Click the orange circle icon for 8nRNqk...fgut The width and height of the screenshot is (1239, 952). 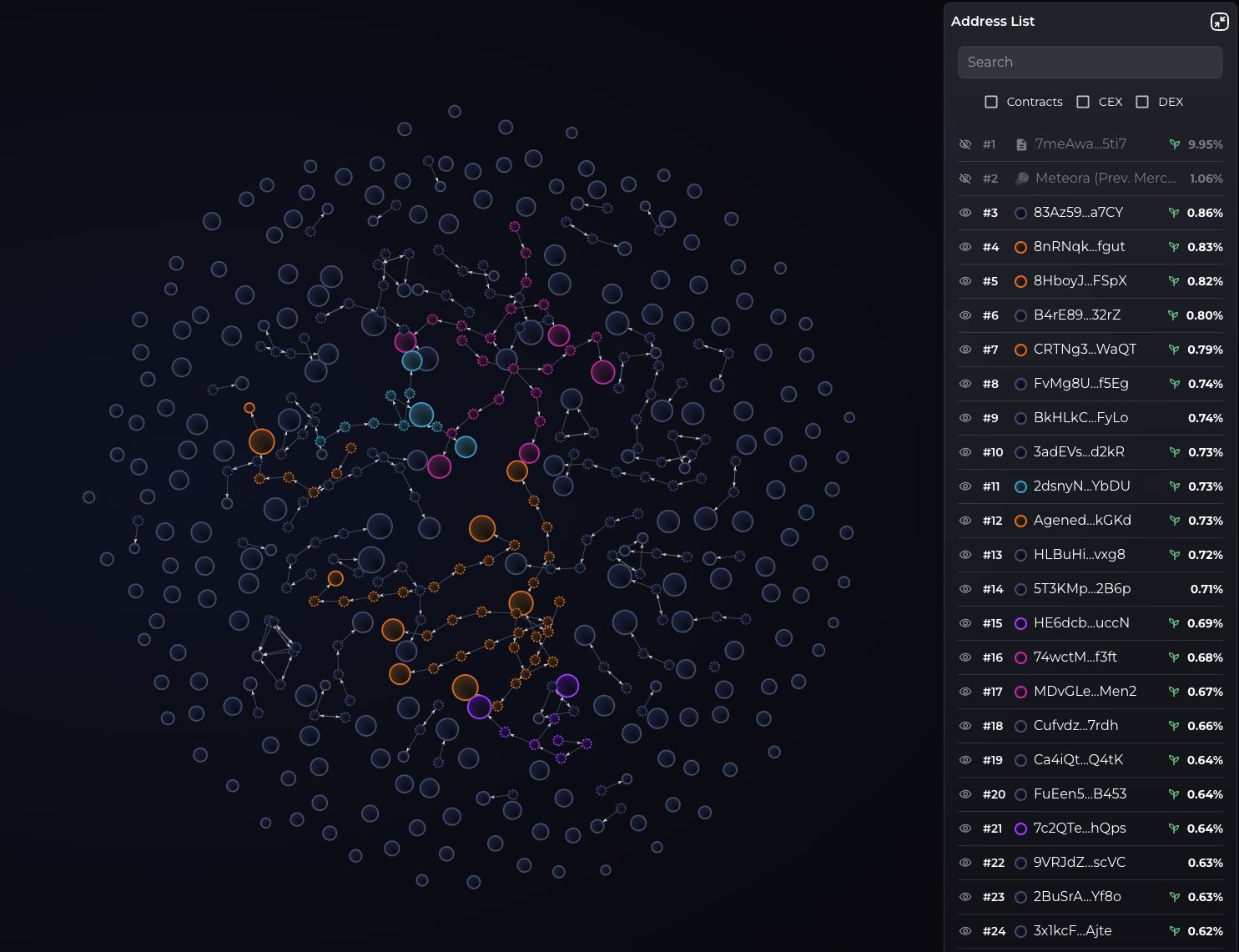1020,247
